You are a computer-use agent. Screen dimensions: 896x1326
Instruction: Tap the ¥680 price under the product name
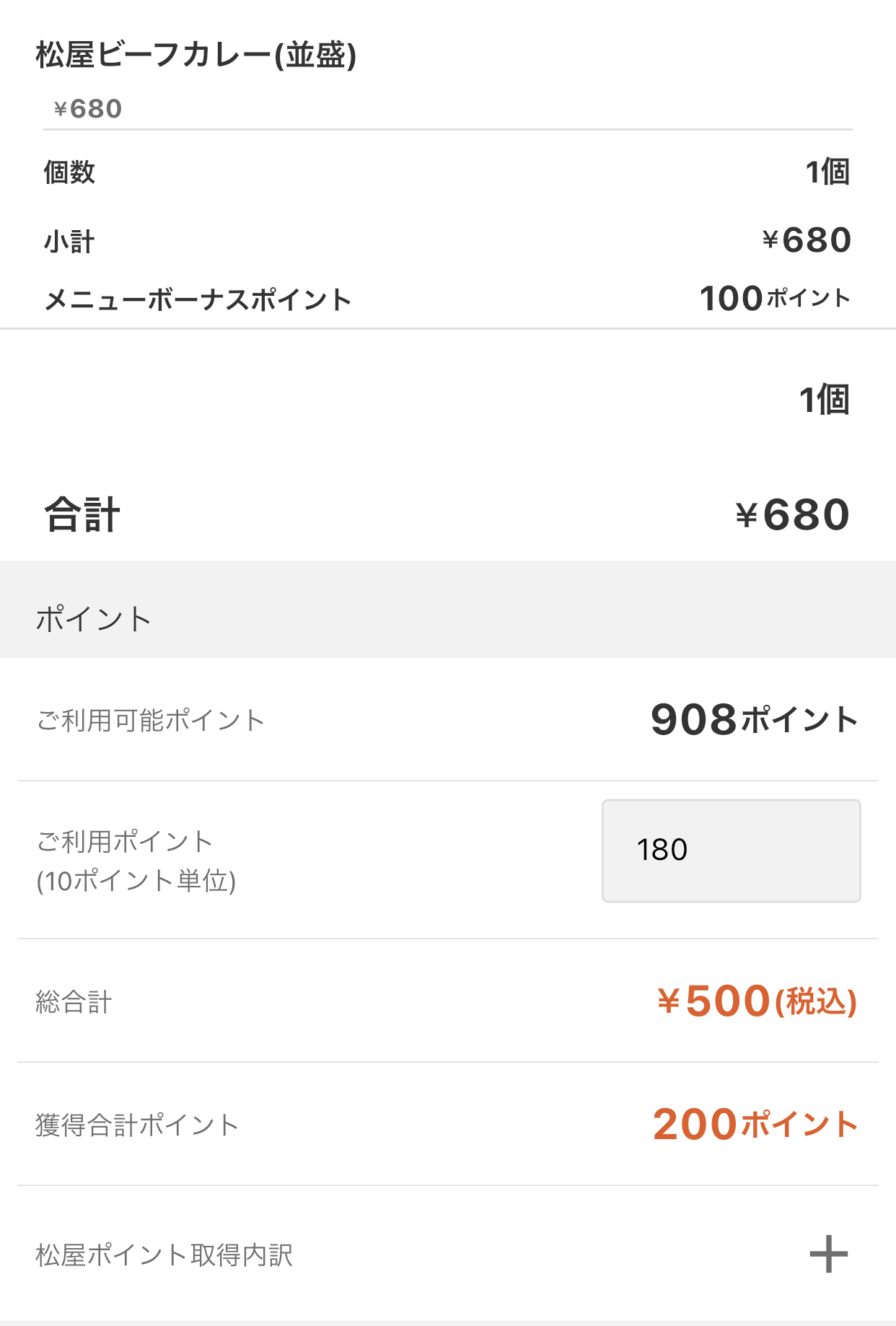pos(88,109)
